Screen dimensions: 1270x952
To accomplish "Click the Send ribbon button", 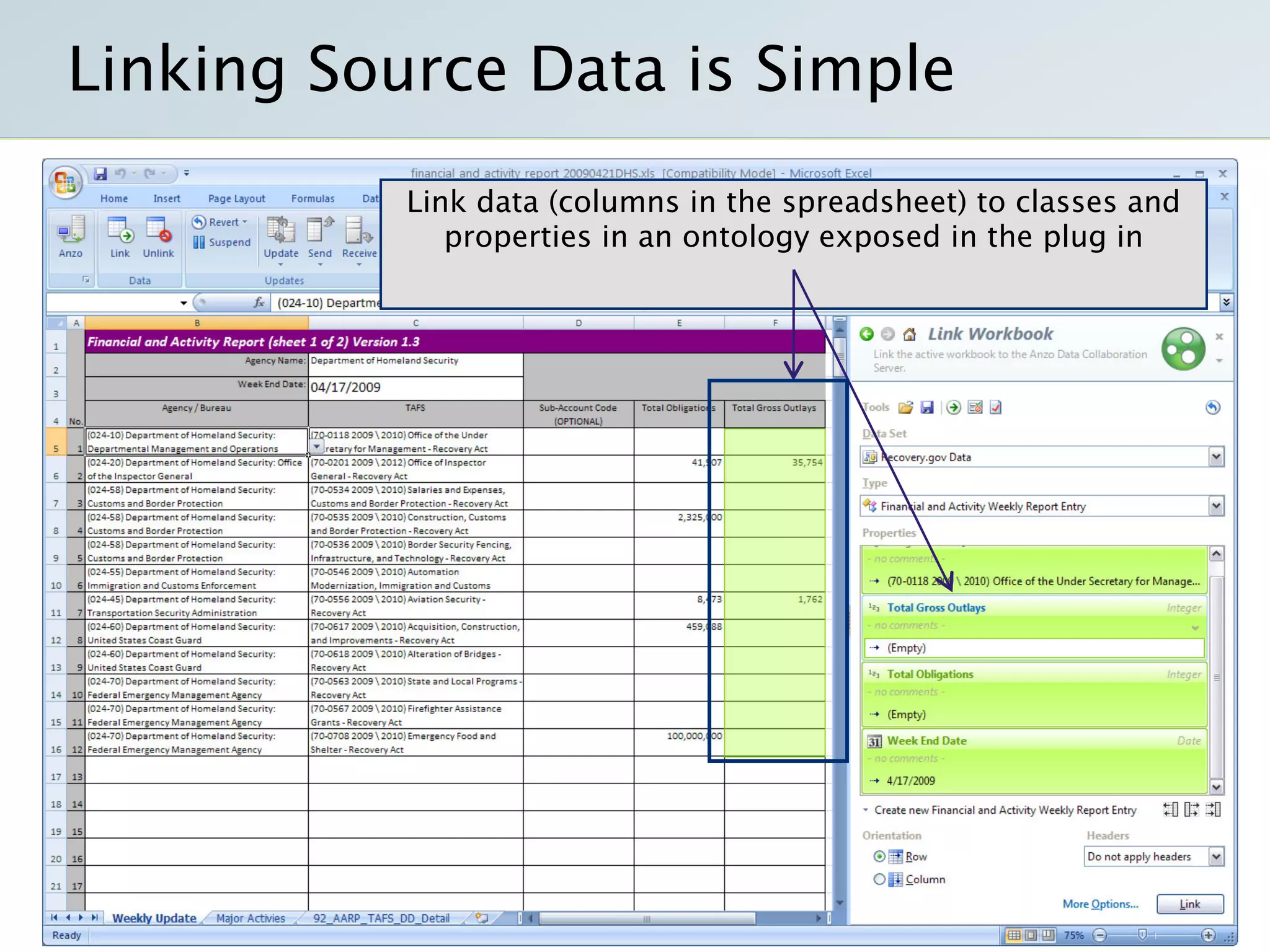I will point(320,240).
